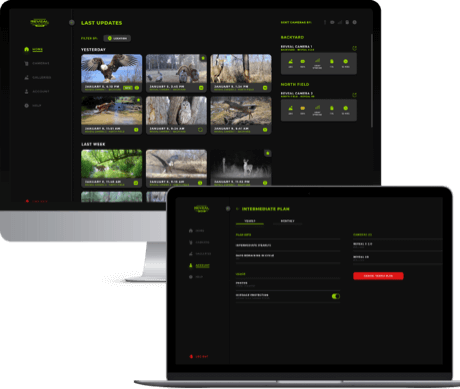Select the 'REVEAL SK' camera row on laptop
The height and width of the screenshot is (389, 460).
click(x=398, y=258)
